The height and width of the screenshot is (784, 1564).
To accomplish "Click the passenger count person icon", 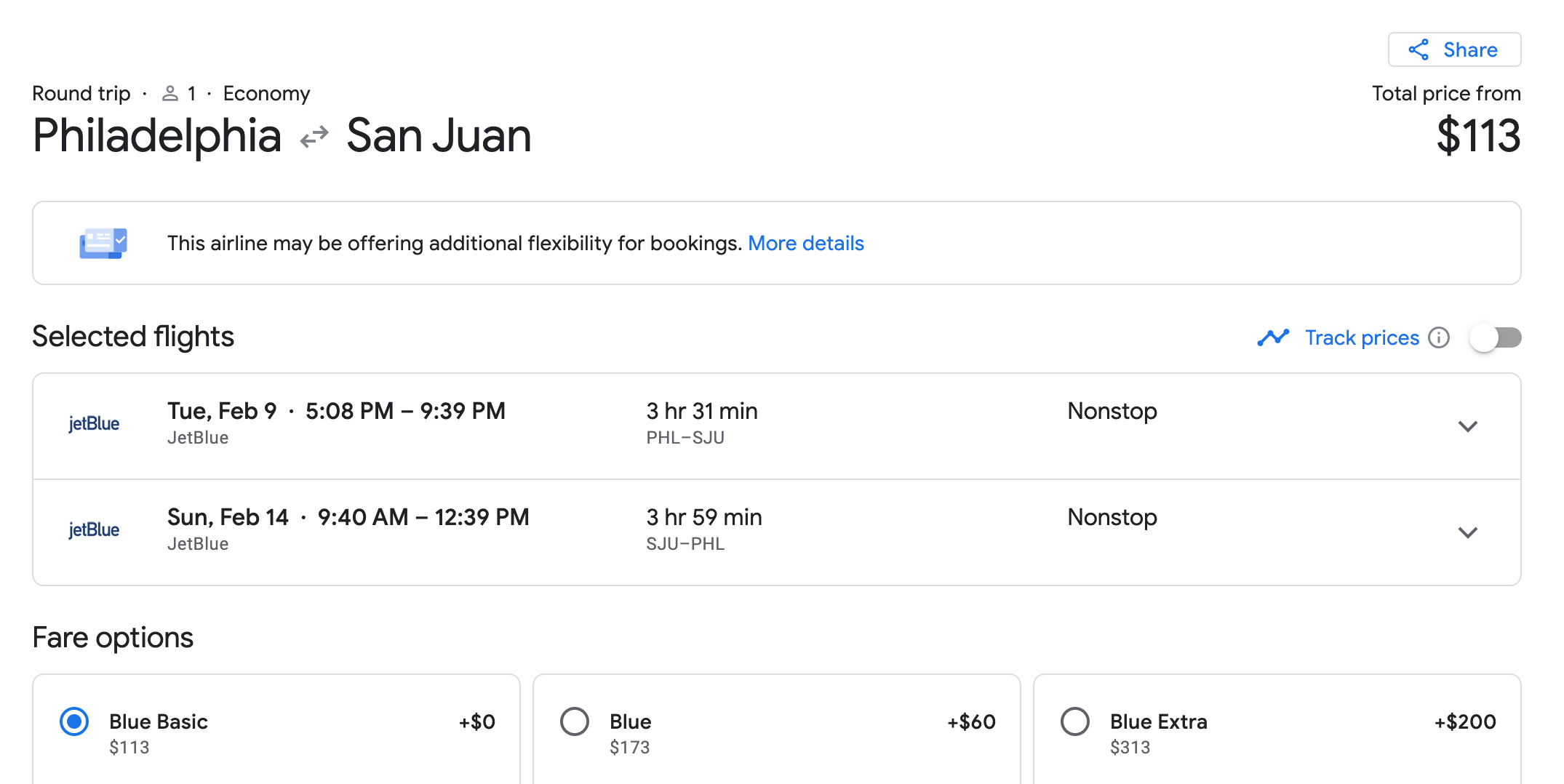I will click(169, 93).
